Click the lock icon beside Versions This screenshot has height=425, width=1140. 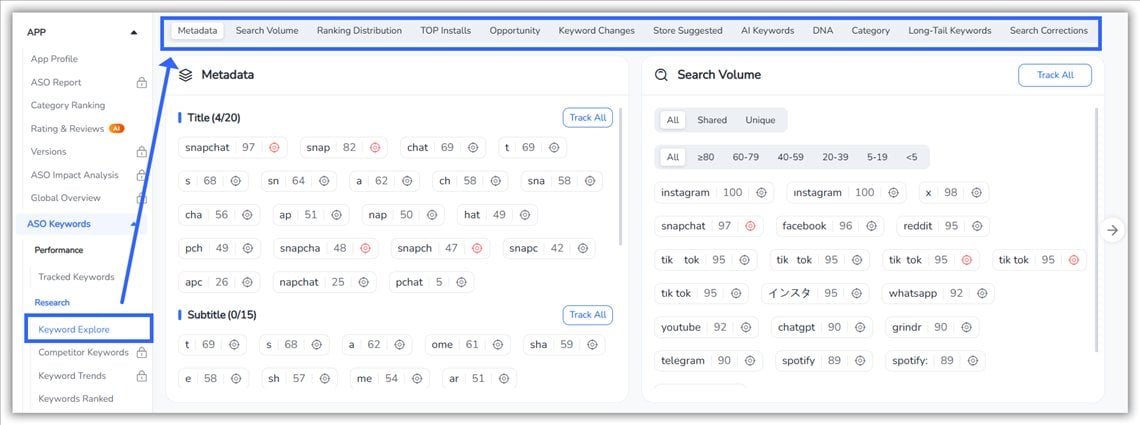[x=142, y=152]
